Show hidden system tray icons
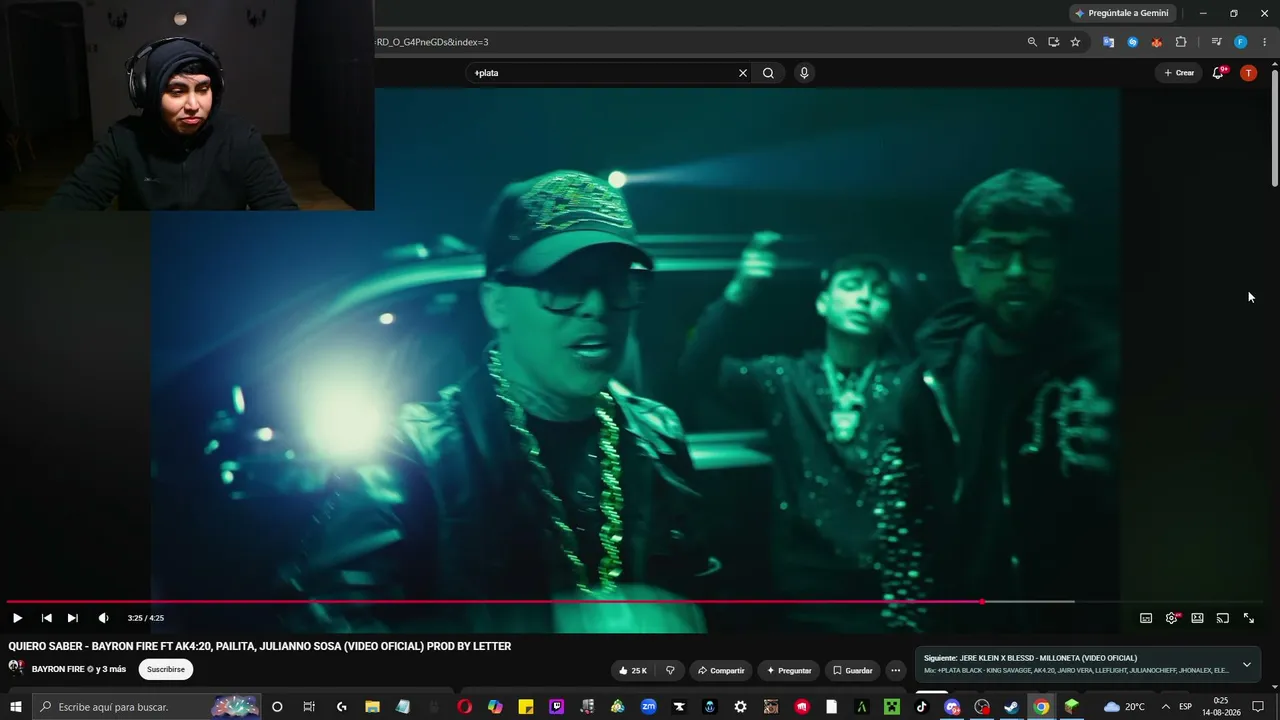 (x=1165, y=707)
